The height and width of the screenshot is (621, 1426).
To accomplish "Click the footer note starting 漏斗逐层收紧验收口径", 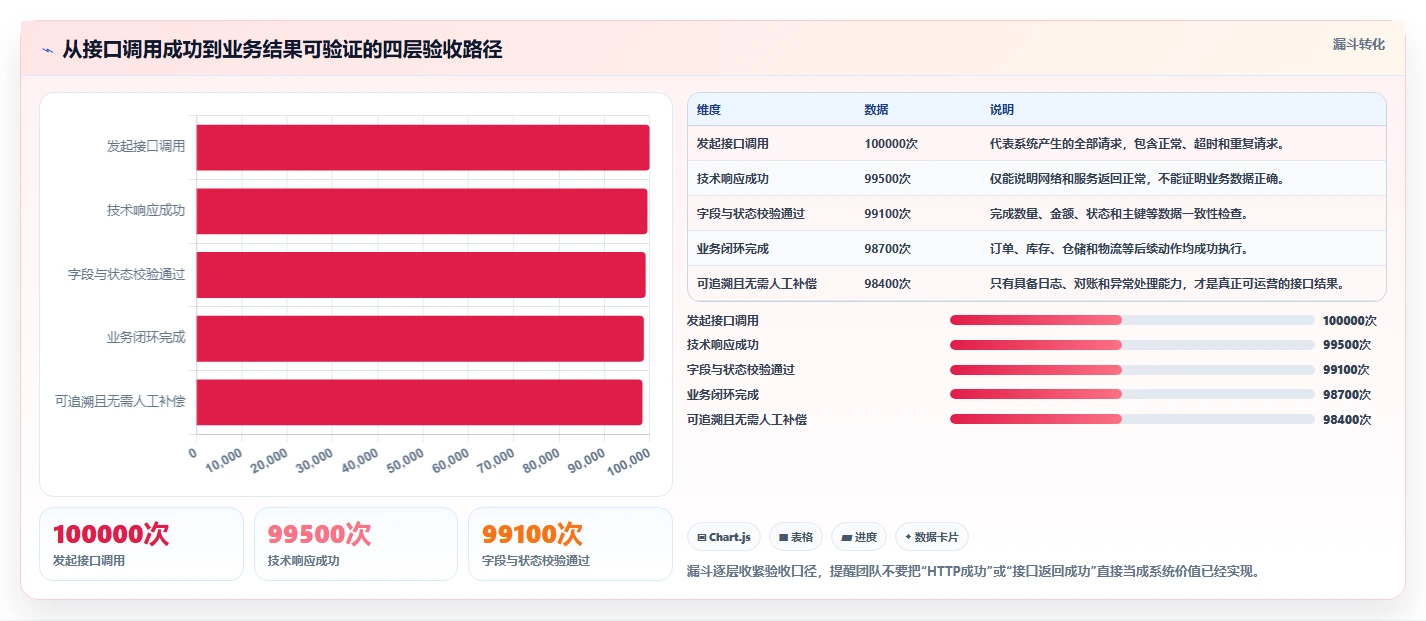I will 973,571.
